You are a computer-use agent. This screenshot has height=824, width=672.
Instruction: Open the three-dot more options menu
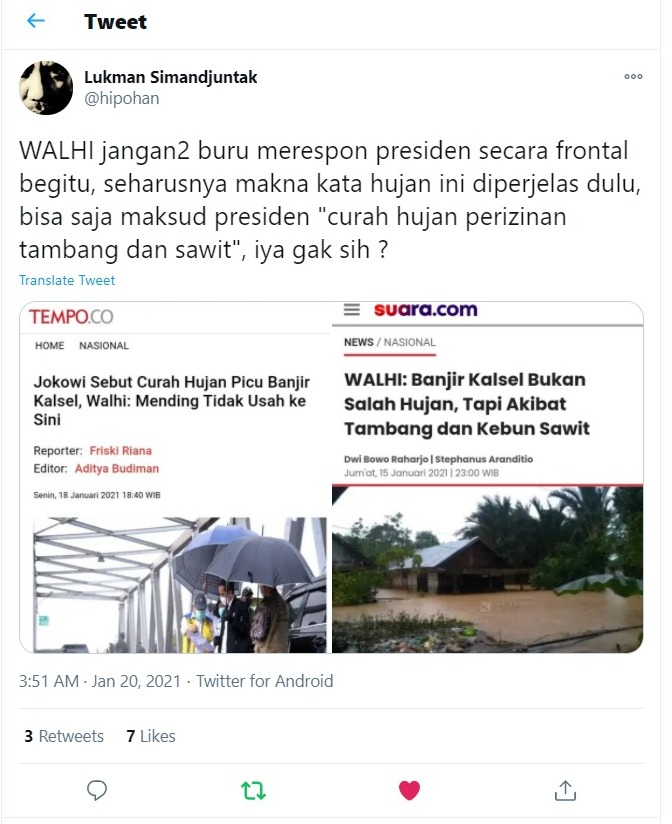633,77
